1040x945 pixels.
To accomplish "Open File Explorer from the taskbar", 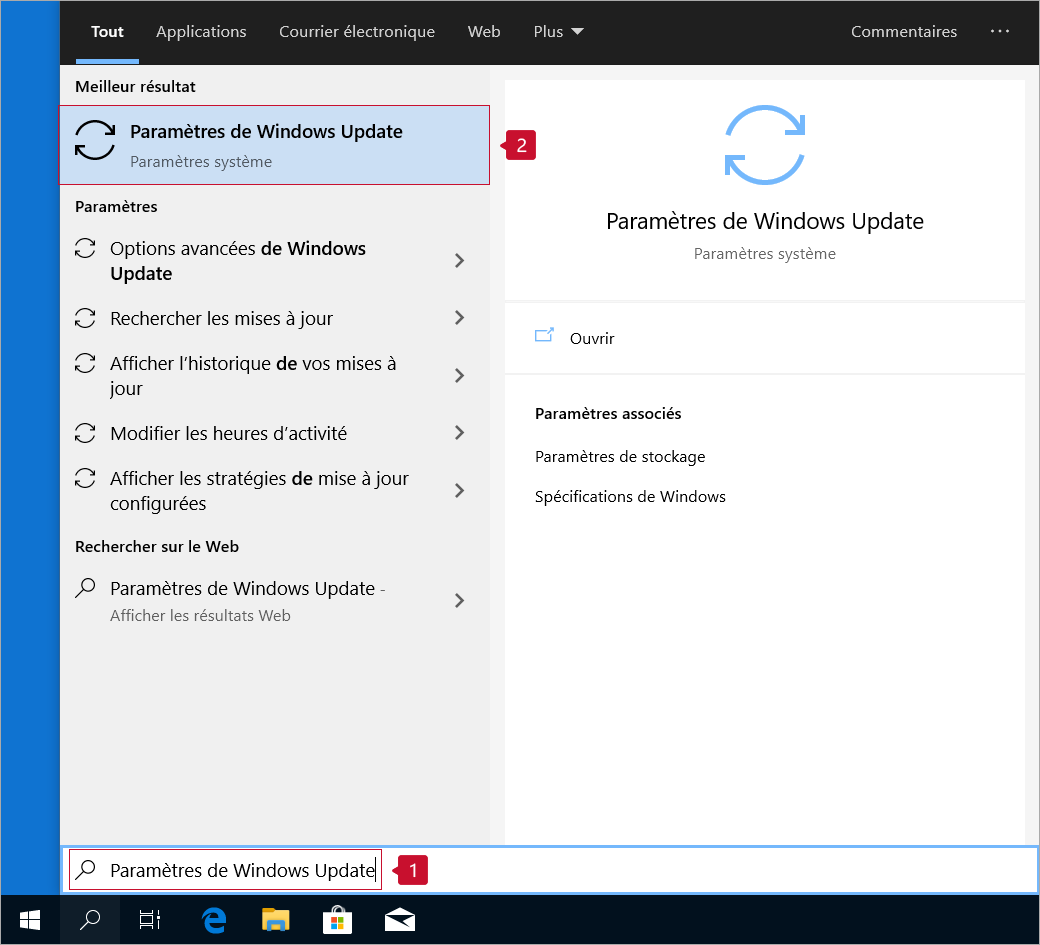I will pyautogui.click(x=275, y=920).
